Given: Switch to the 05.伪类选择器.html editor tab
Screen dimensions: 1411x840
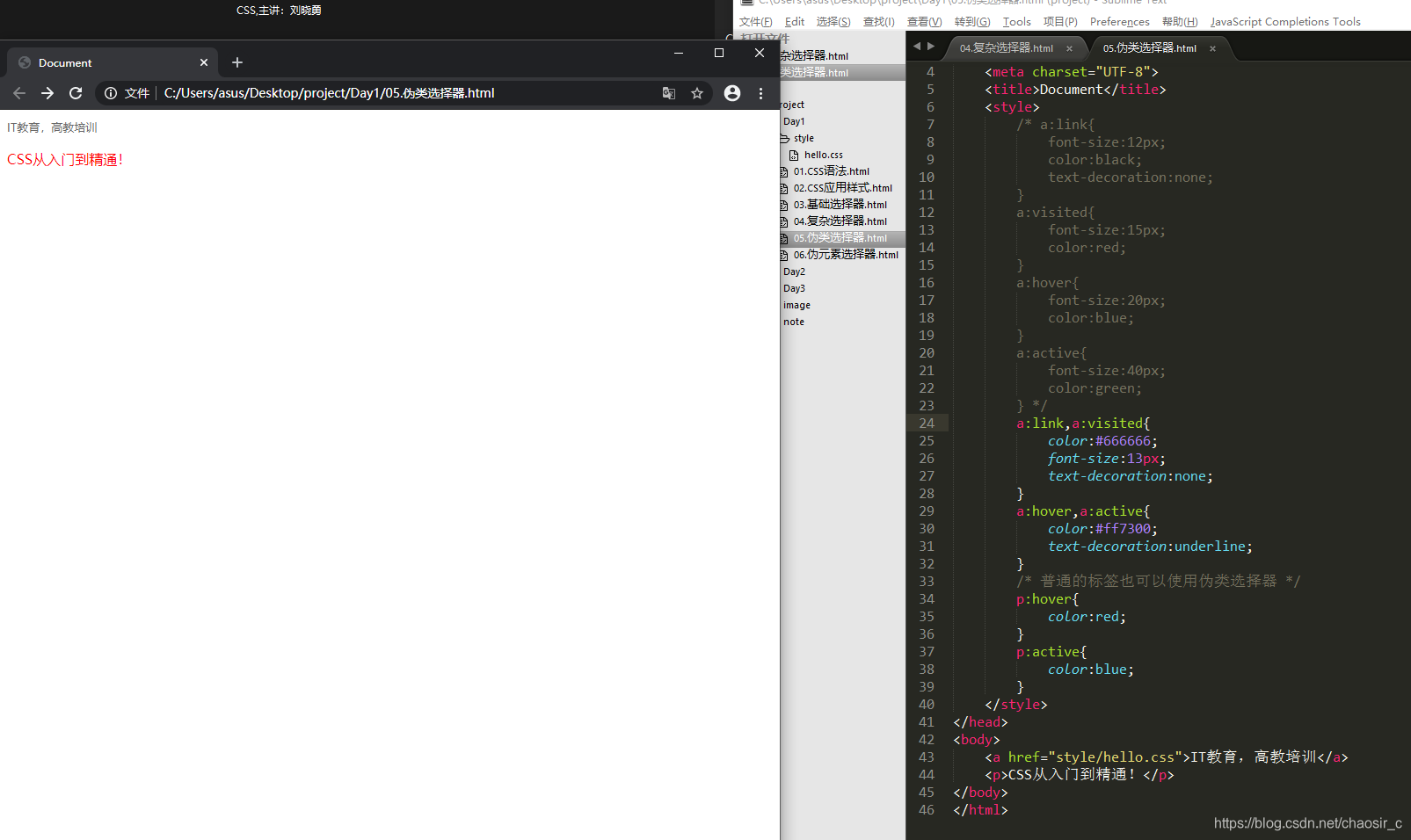Looking at the screenshot, I should tap(1150, 48).
